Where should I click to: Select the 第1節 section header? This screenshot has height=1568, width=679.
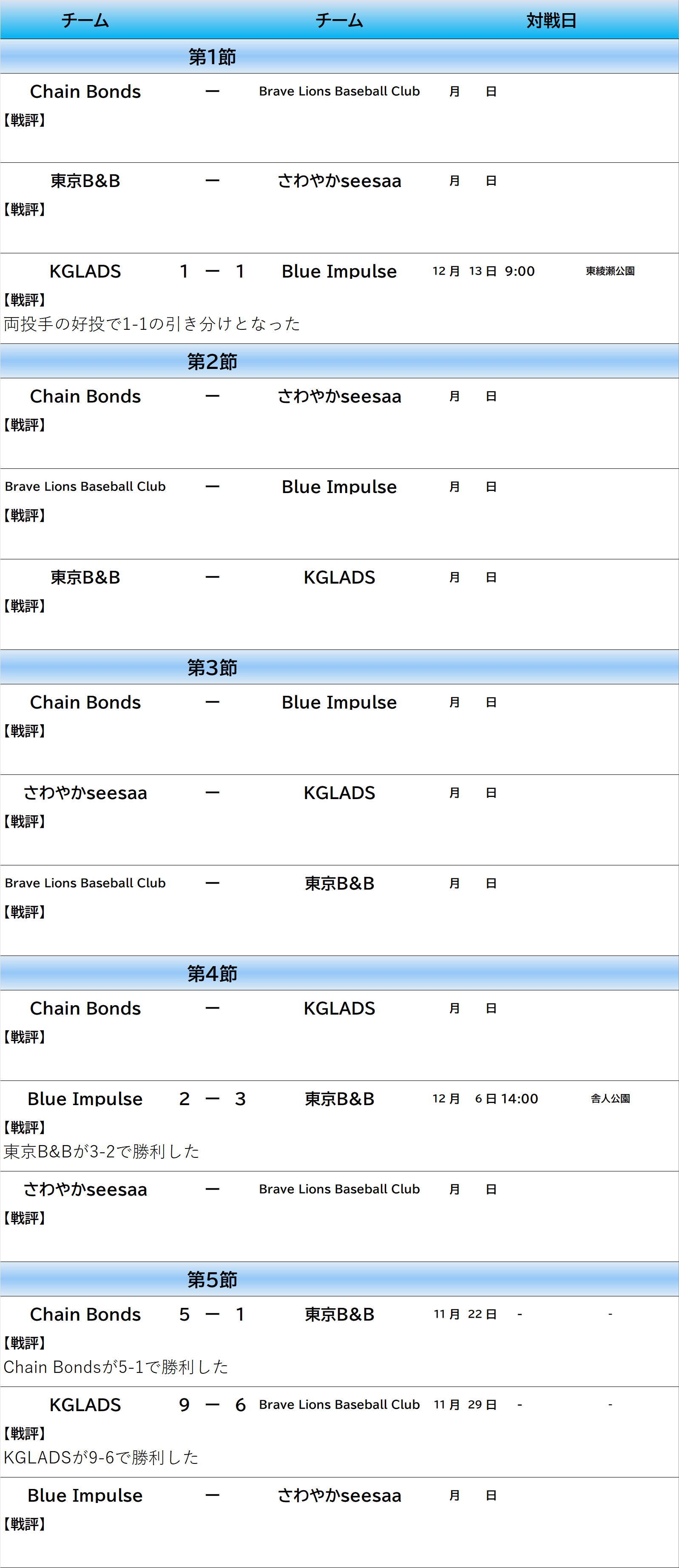(x=212, y=57)
